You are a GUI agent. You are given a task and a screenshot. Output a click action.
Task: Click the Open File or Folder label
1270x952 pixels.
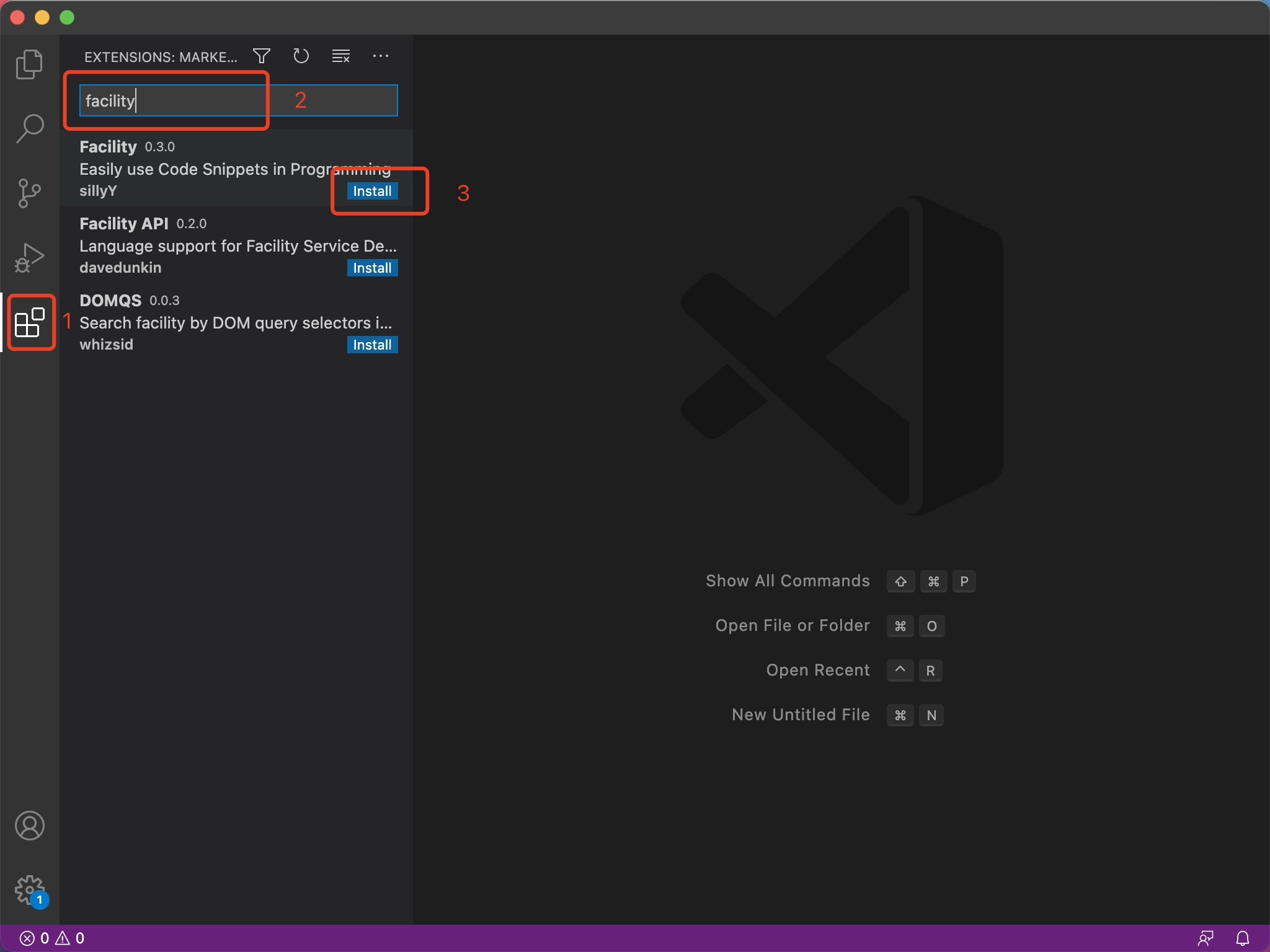click(x=793, y=625)
